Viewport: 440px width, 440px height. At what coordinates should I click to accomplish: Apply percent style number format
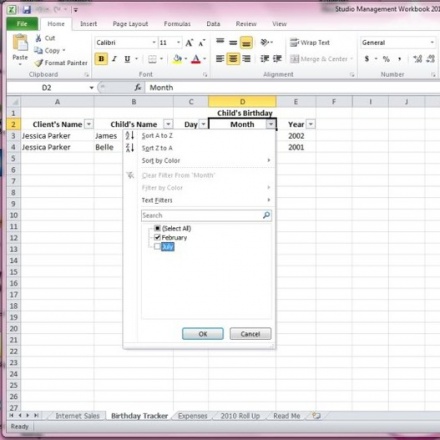(x=386, y=59)
